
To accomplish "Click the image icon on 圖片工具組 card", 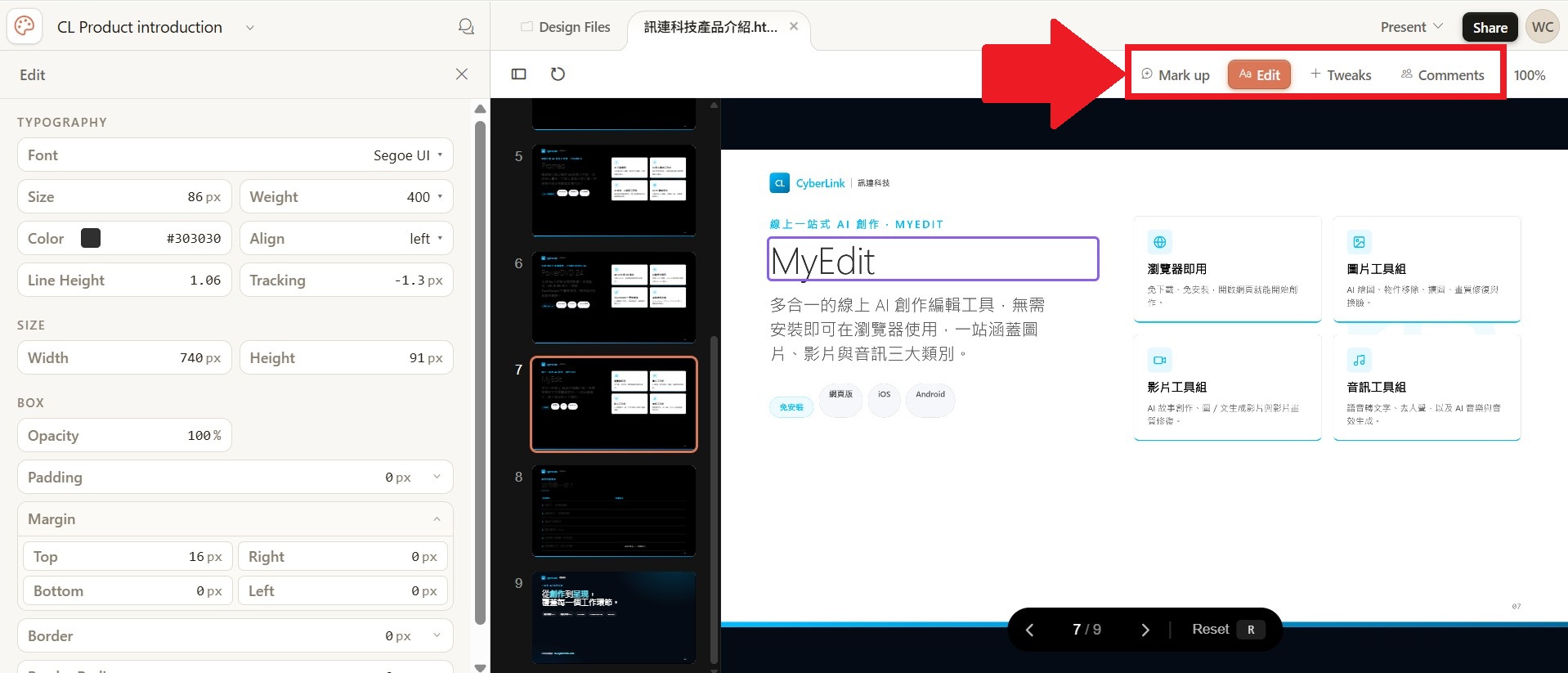I will point(1359,242).
